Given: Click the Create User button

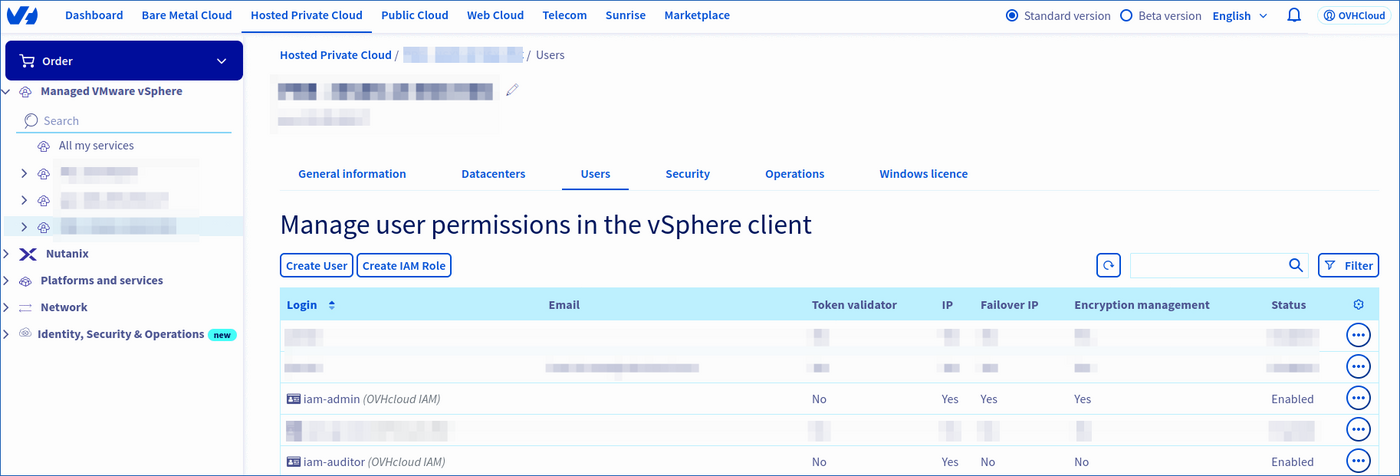Looking at the screenshot, I should [317, 265].
